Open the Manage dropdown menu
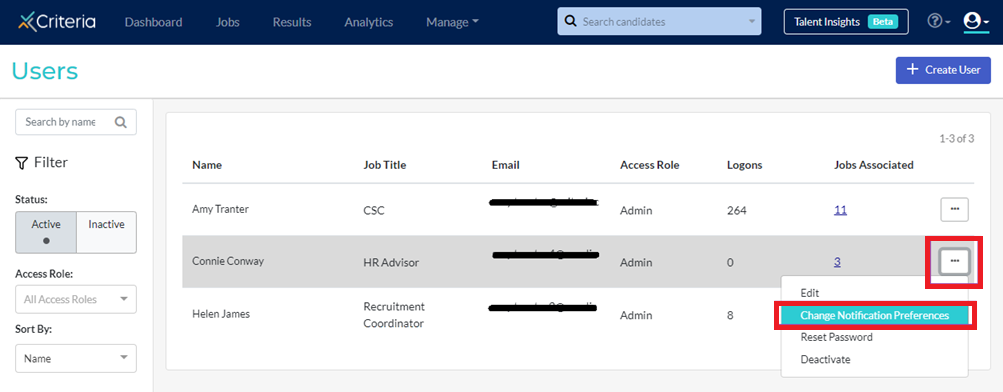The image size is (1003, 392). (452, 22)
